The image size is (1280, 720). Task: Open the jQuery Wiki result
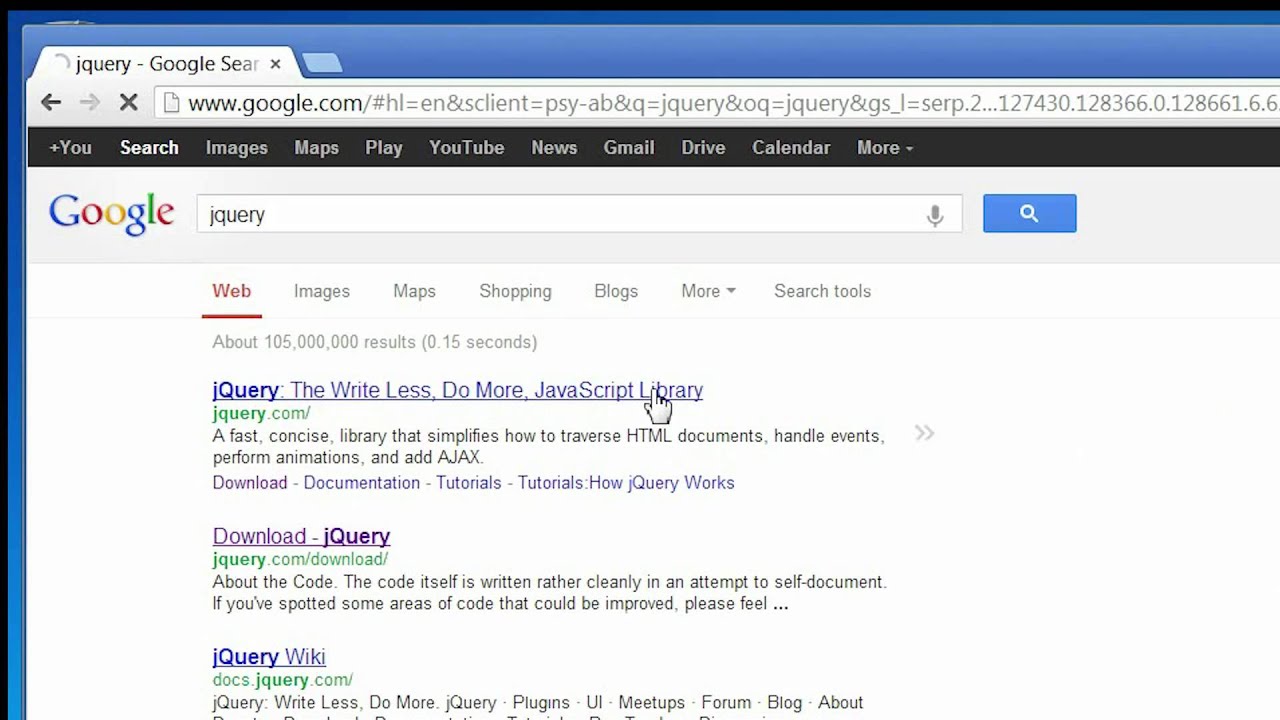coord(269,657)
